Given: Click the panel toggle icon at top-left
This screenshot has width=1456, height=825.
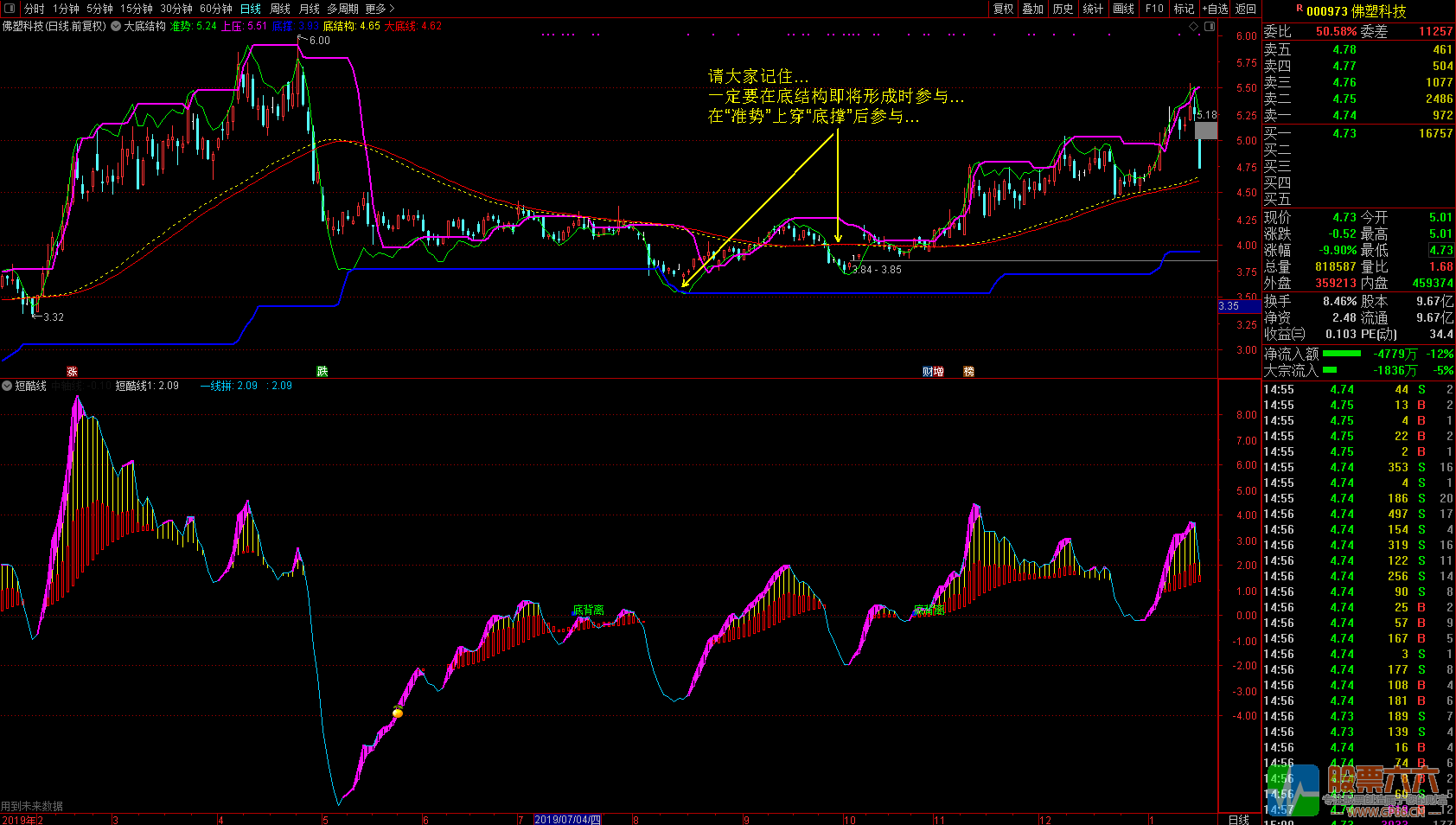Looking at the screenshot, I should [10, 9].
